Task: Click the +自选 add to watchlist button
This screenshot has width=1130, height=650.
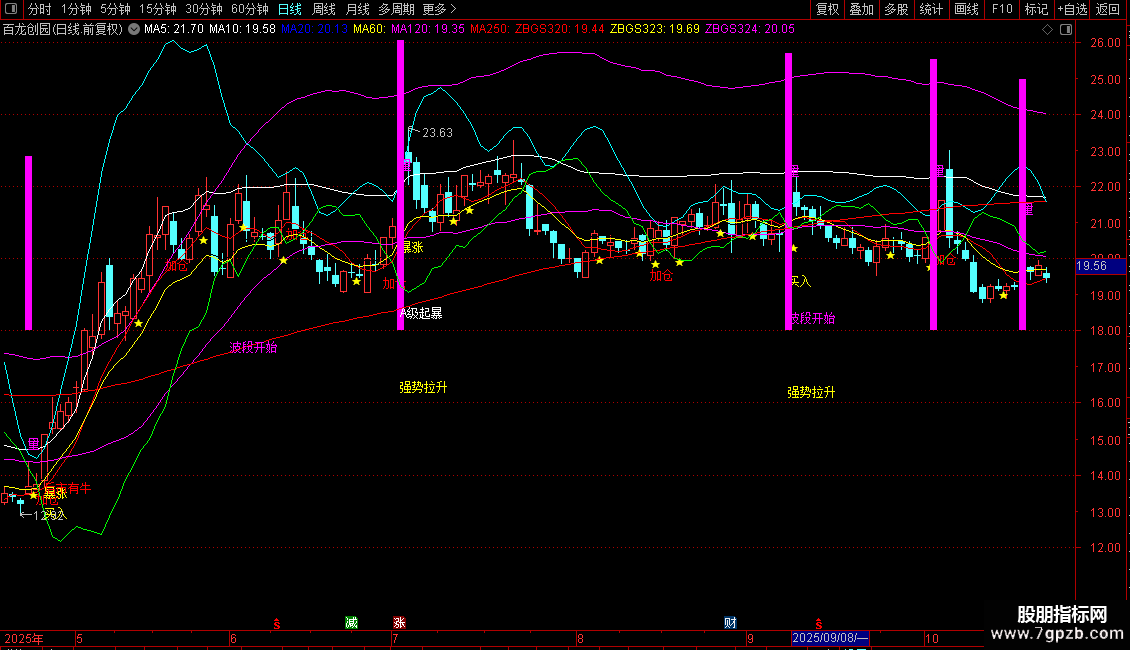Action: click(1072, 9)
